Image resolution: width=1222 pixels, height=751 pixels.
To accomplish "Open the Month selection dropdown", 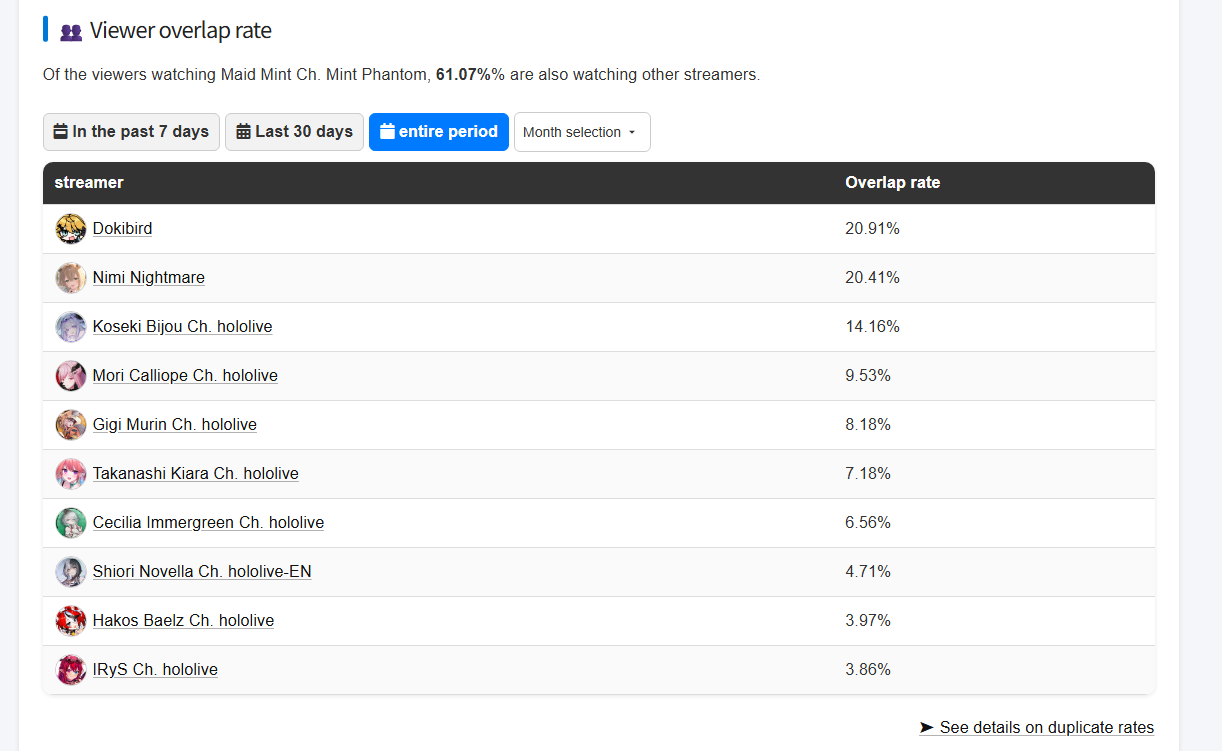I will click(582, 132).
